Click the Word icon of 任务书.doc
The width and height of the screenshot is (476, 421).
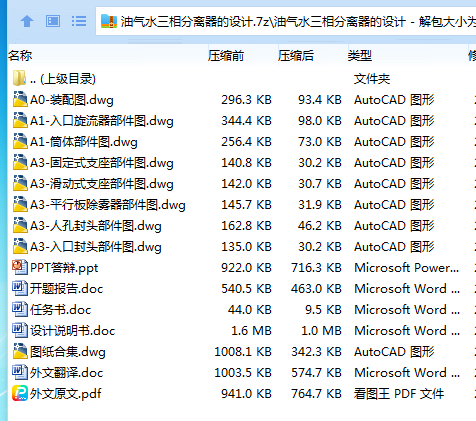[x=20, y=309]
